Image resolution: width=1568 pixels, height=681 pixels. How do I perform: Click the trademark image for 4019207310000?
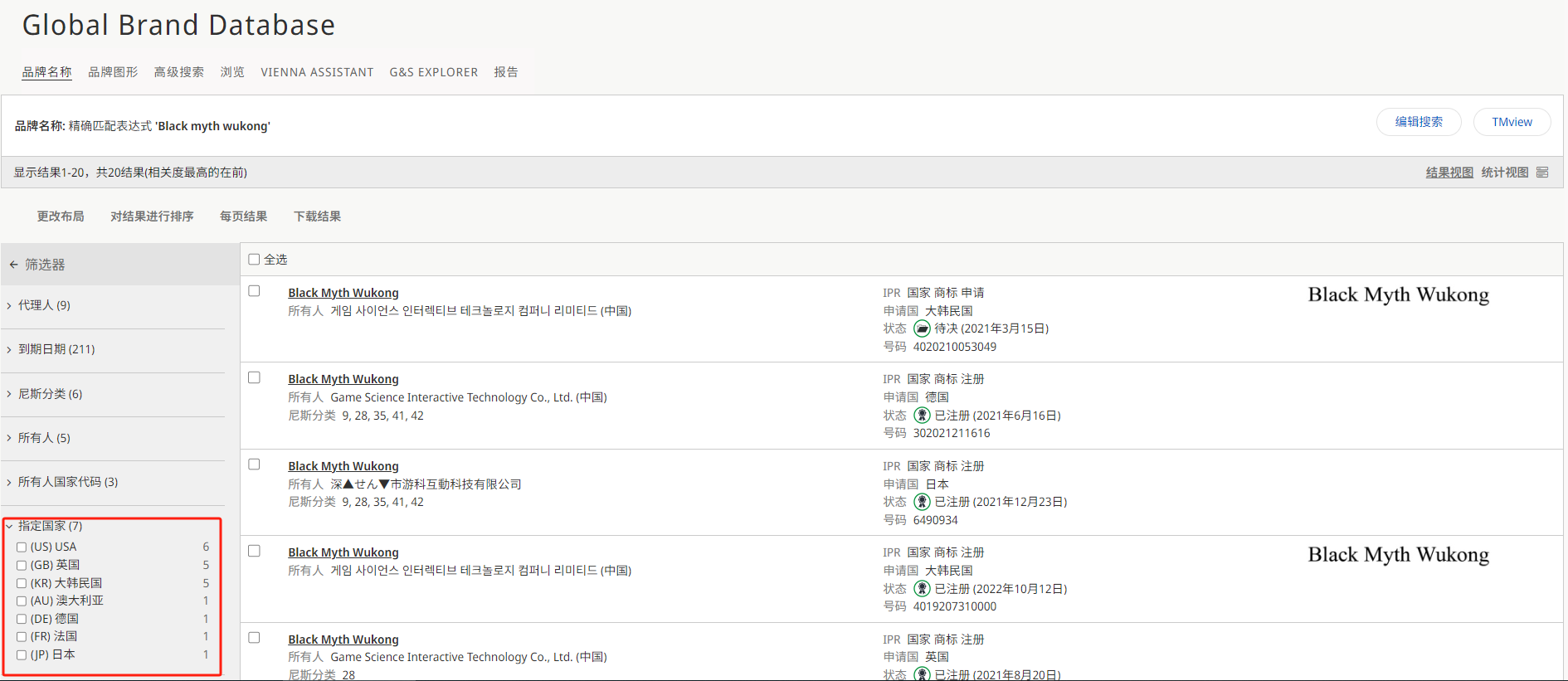click(1398, 555)
